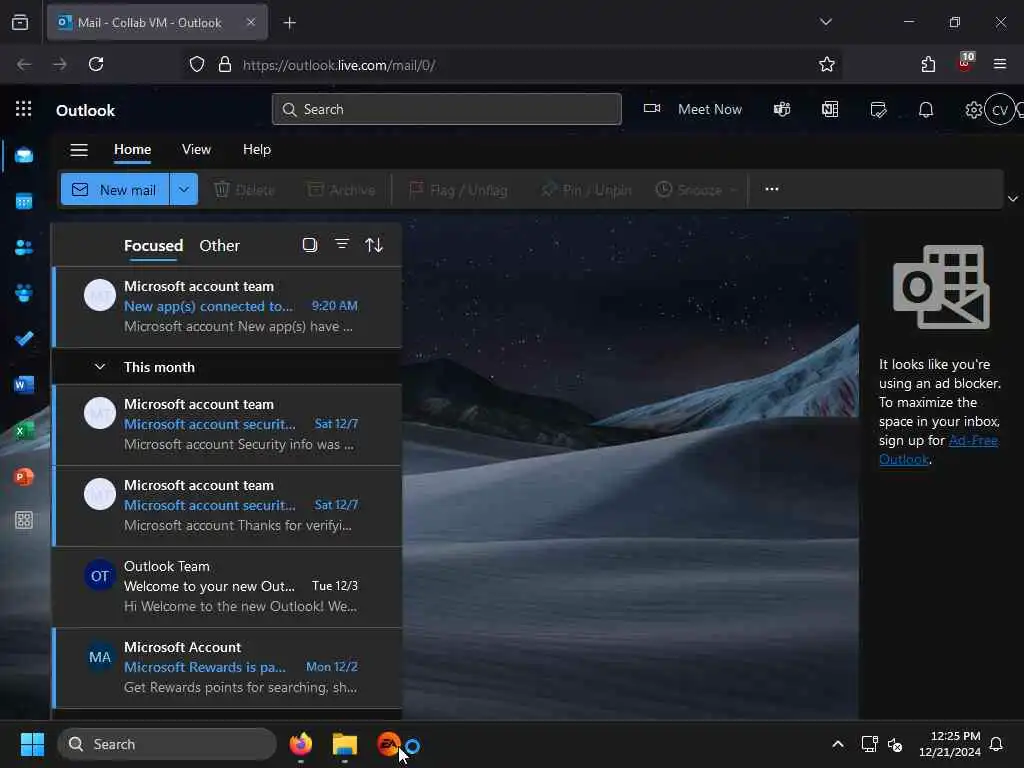Open the Calendar app in sidebar

point(24,201)
